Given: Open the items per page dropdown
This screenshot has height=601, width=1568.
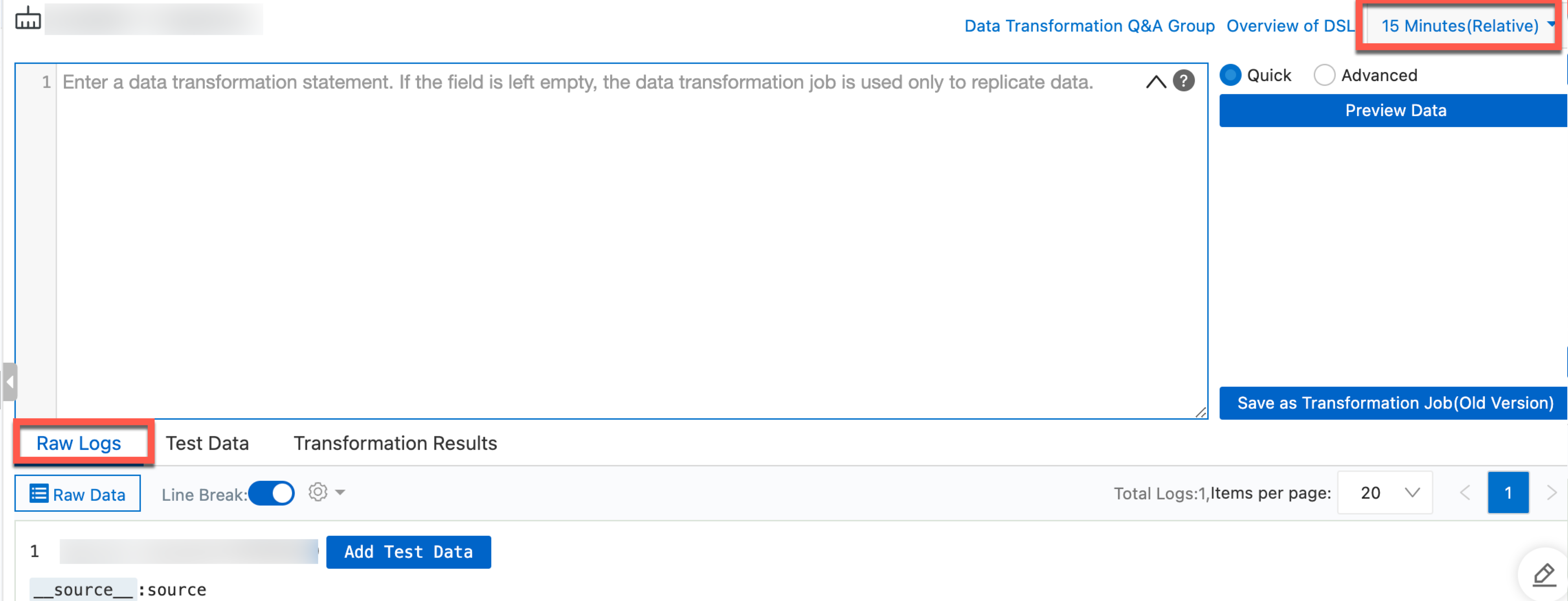Looking at the screenshot, I should pyautogui.click(x=1385, y=493).
